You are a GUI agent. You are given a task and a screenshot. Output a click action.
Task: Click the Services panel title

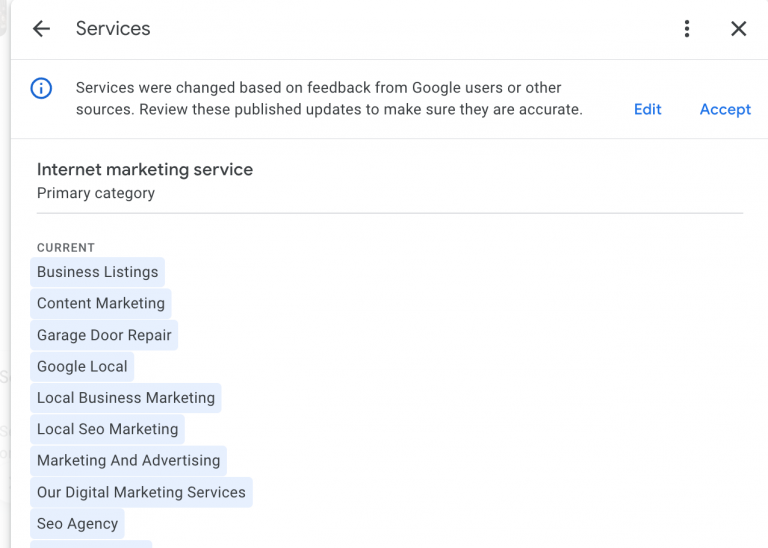113,29
